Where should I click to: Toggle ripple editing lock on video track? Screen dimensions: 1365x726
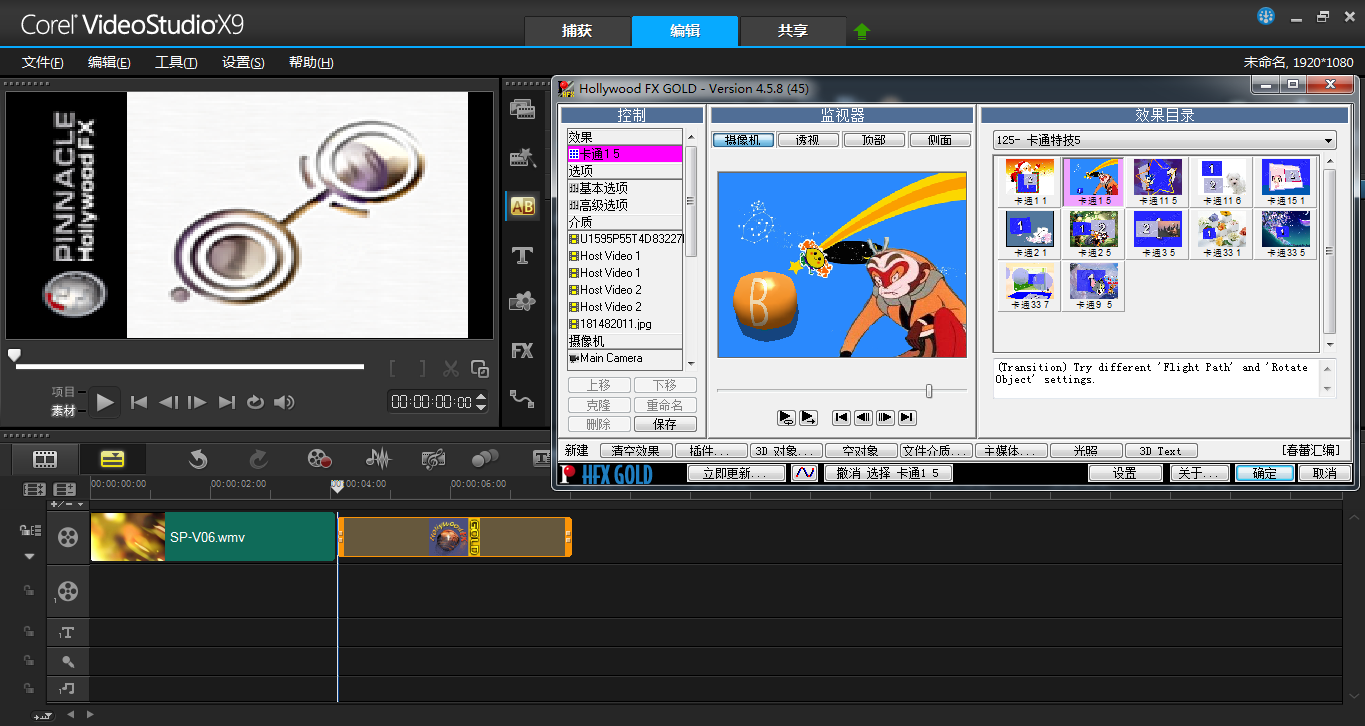pos(30,530)
